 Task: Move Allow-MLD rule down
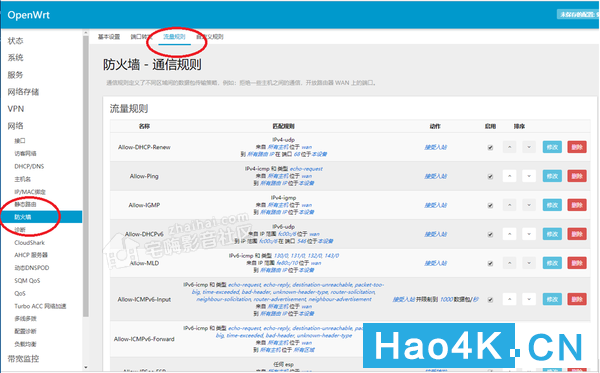pos(529,263)
